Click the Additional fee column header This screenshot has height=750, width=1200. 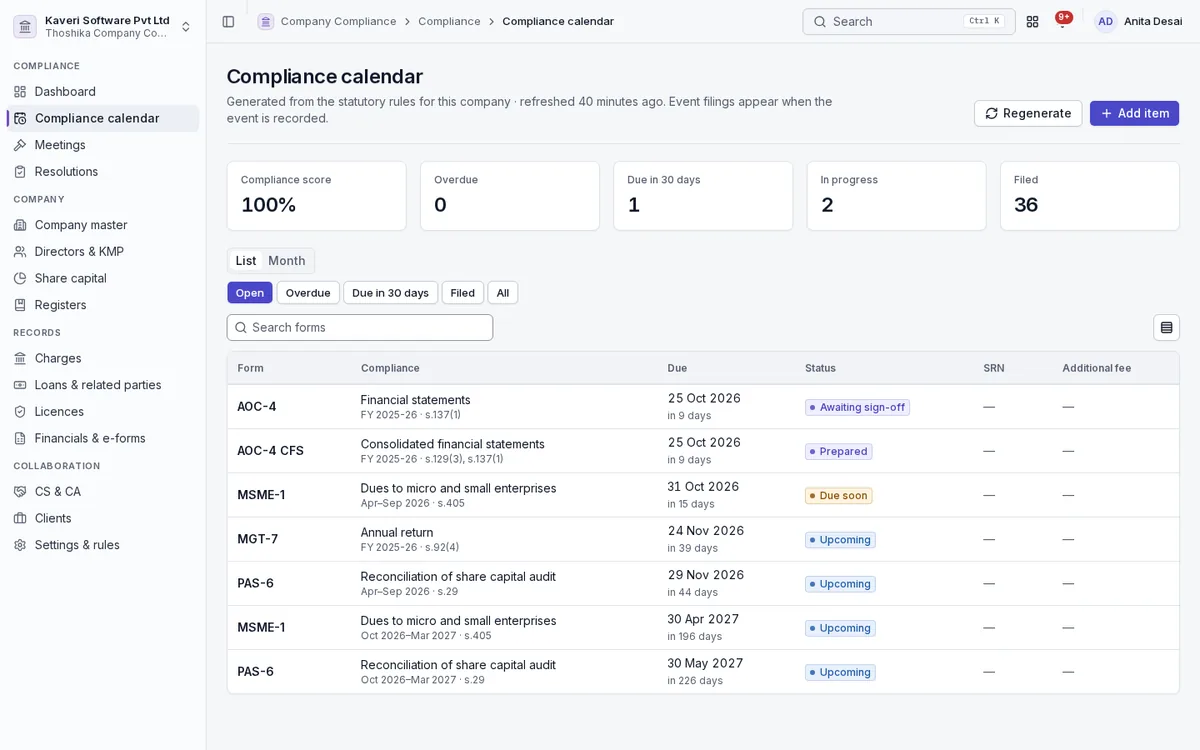pyautogui.click(x=1096, y=368)
